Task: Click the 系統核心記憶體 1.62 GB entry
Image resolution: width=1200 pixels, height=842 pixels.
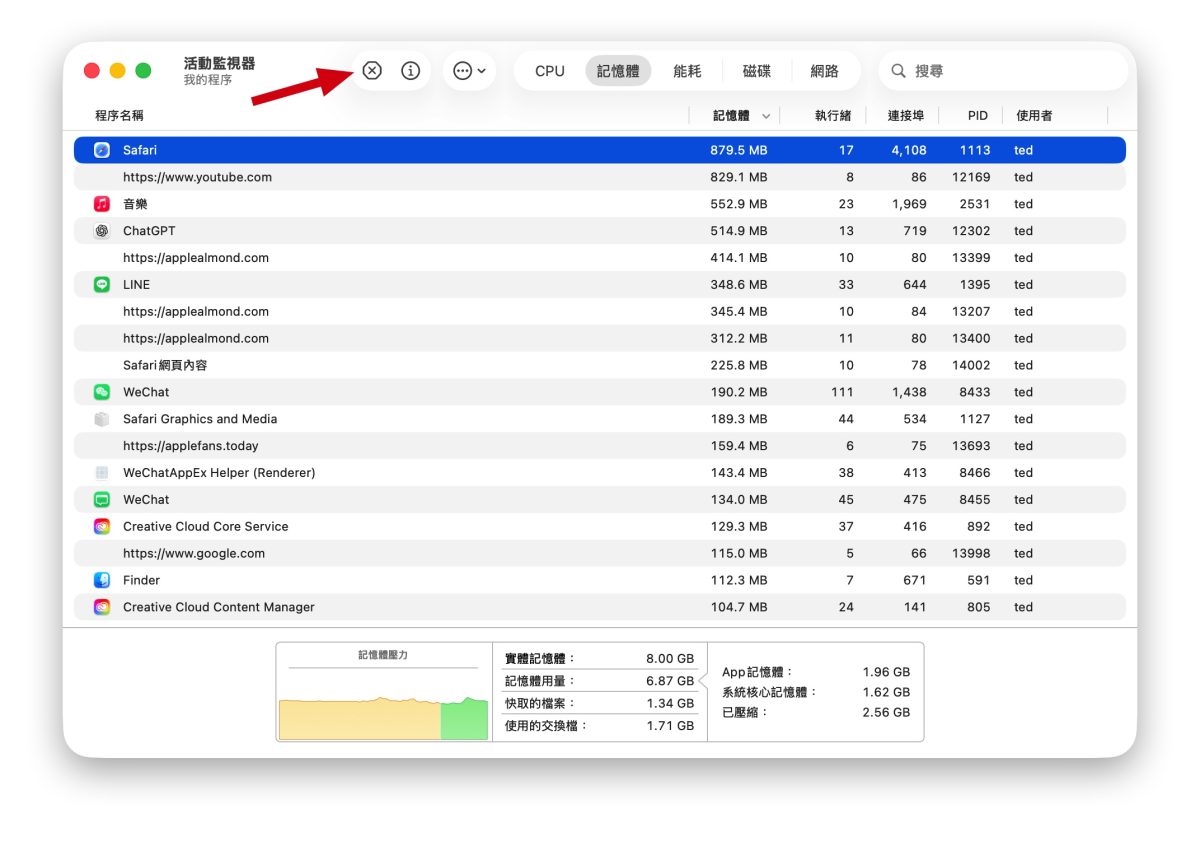Action: coord(816,692)
